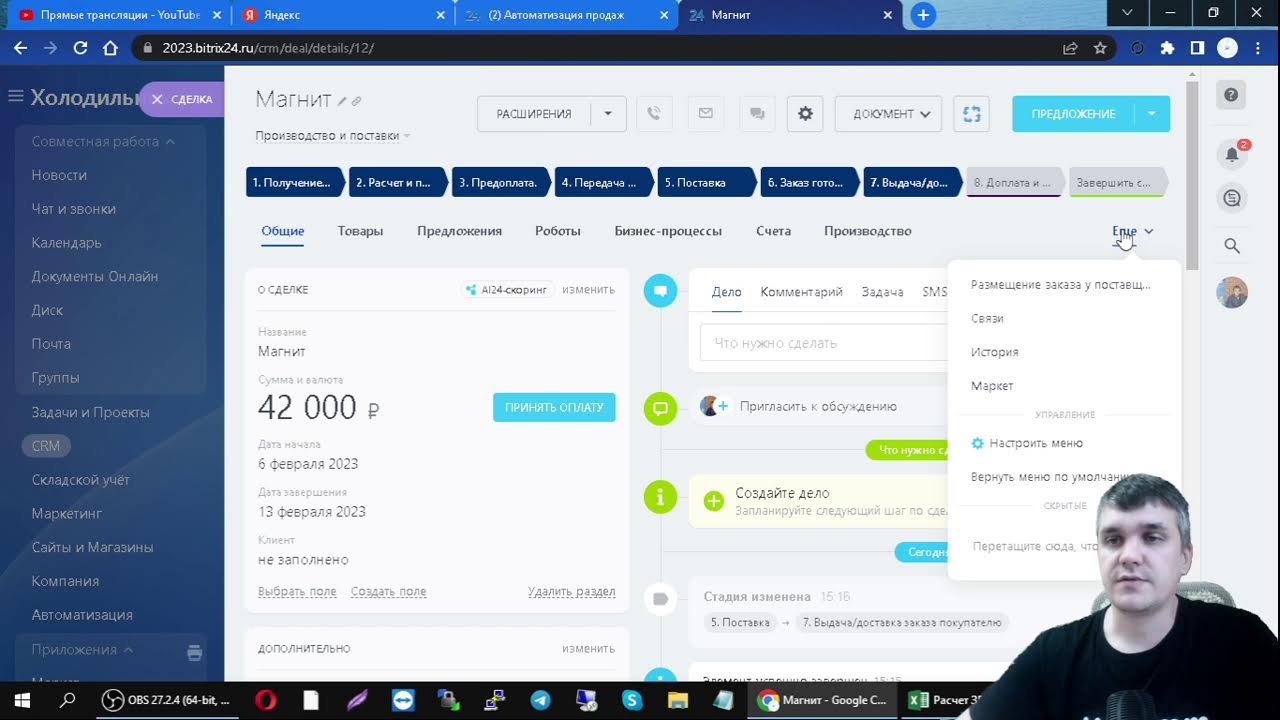The height and width of the screenshot is (720, 1280).
Task: Open help question mark icon
Action: tap(1231, 95)
